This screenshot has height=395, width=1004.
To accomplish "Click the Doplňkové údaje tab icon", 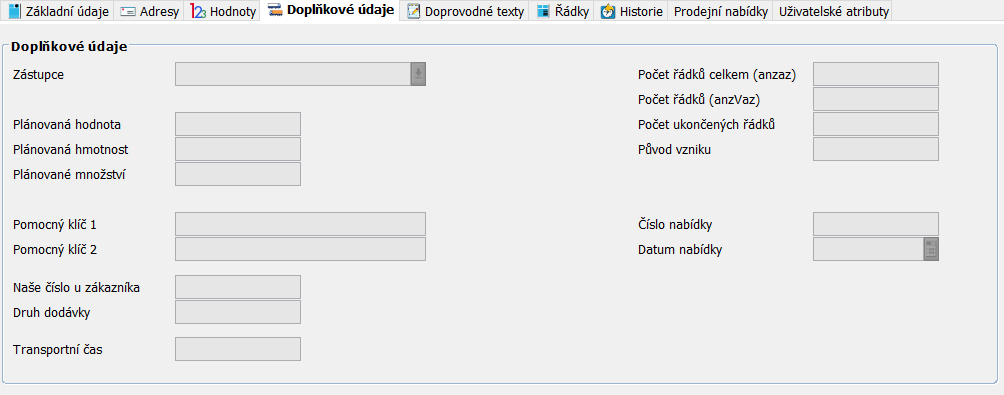I will pyautogui.click(x=274, y=10).
